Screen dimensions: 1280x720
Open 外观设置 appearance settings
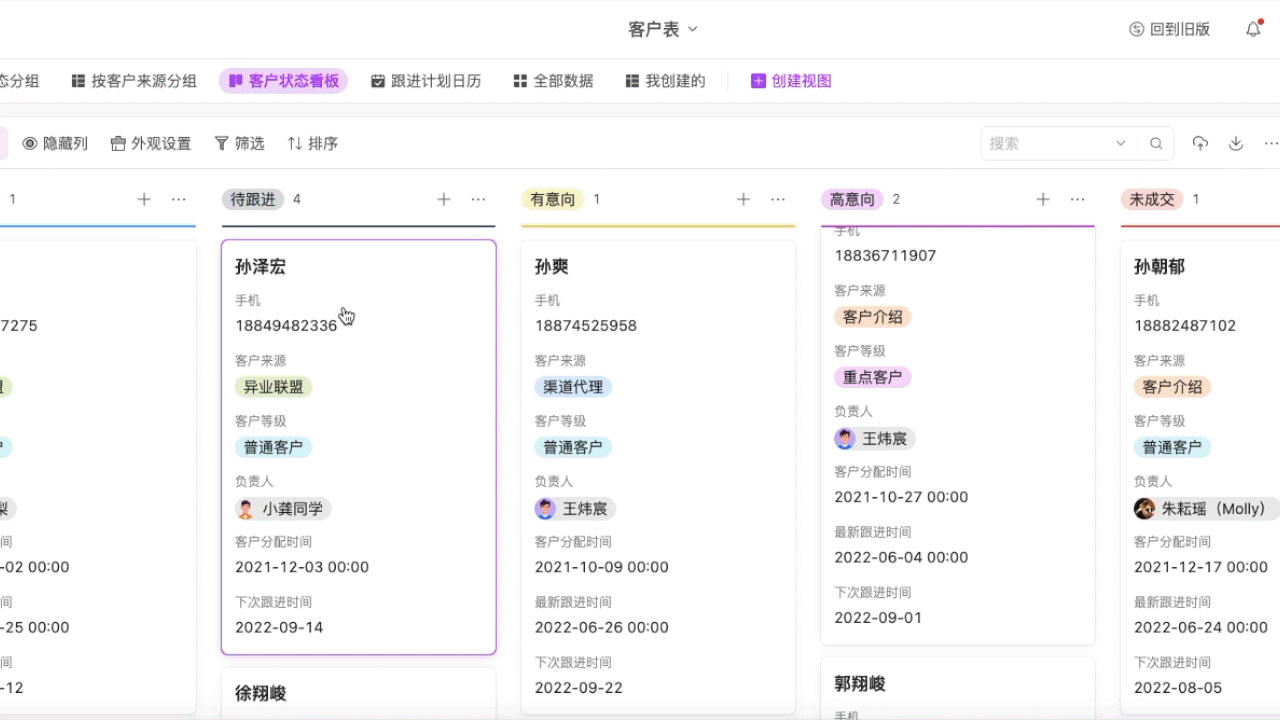coord(150,144)
